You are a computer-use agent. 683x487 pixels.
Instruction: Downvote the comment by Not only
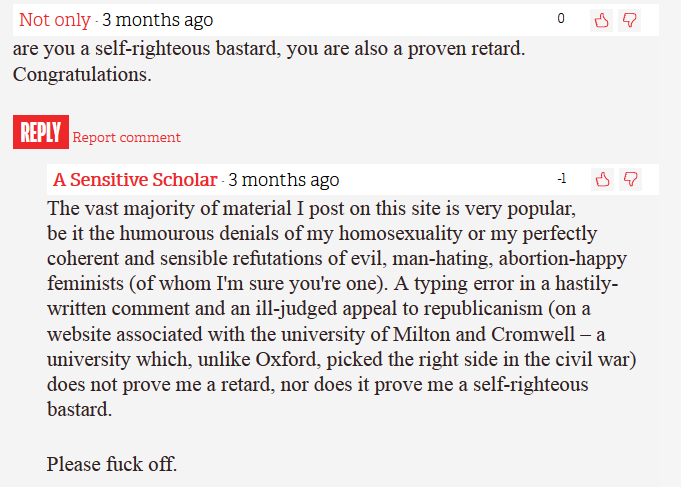[629, 20]
